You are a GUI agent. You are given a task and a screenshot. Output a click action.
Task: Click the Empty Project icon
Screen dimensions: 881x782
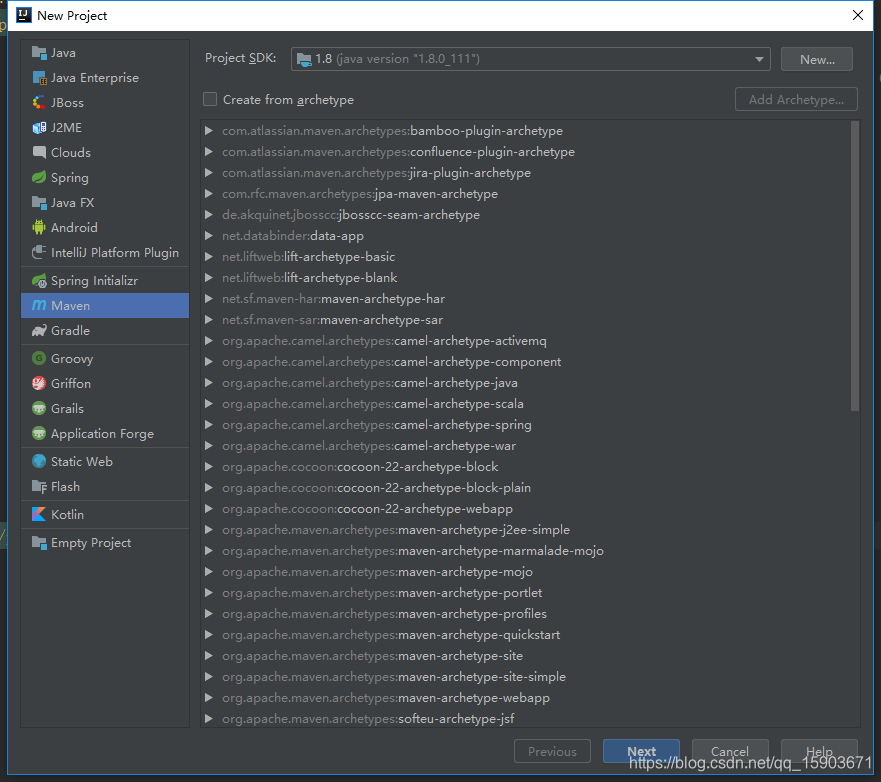tap(39, 543)
